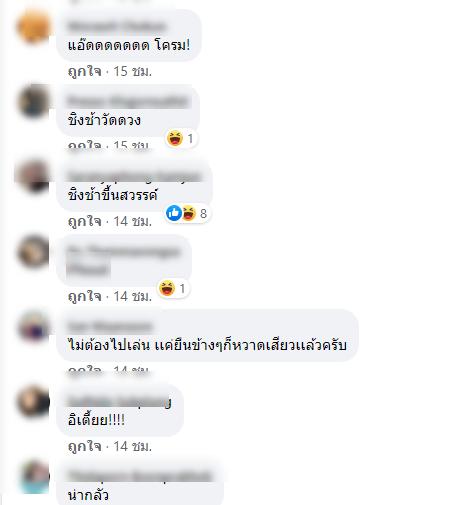
Task: Open haha reaction on the fully blurred comment
Action: point(167,288)
